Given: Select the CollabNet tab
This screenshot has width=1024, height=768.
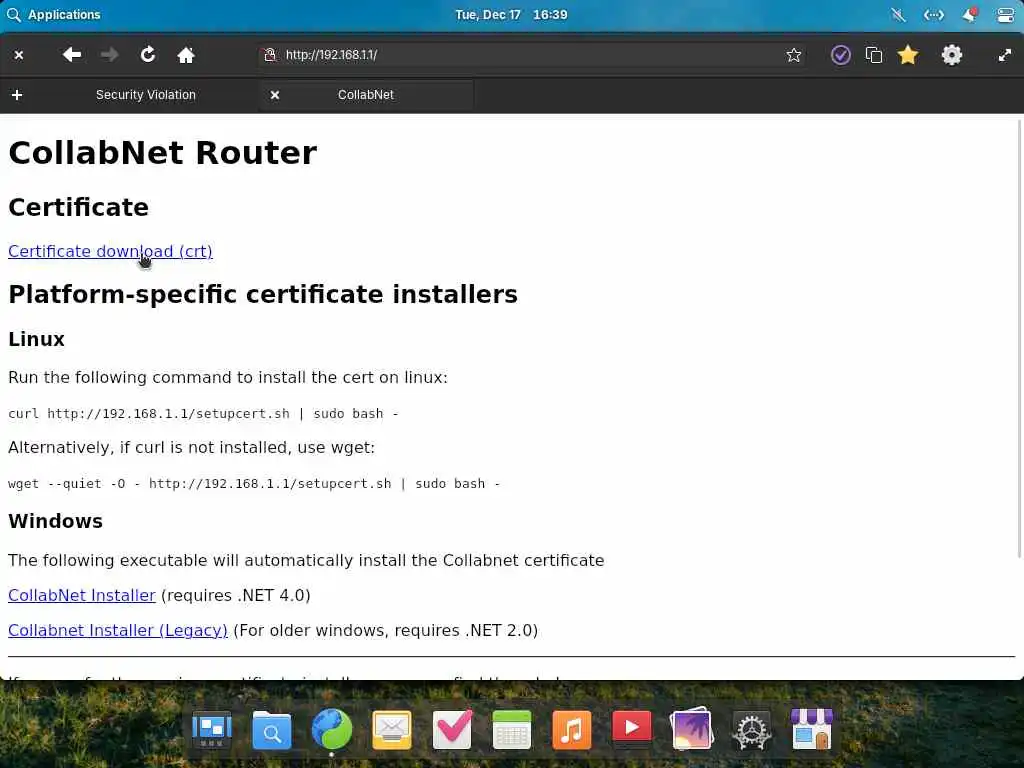Looking at the screenshot, I should [x=366, y=95].
